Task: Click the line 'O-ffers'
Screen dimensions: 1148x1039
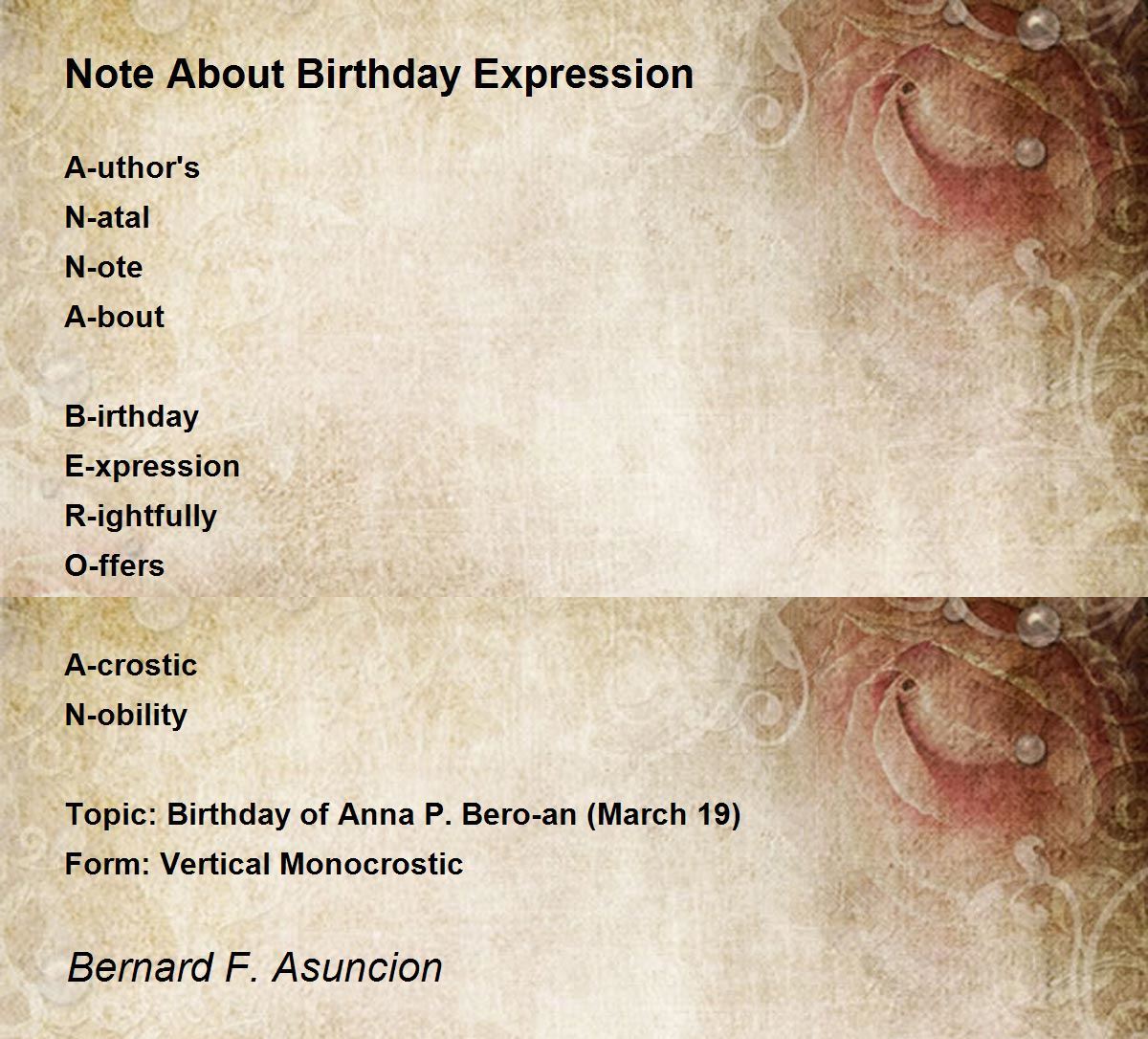Action: pos(114,565)
